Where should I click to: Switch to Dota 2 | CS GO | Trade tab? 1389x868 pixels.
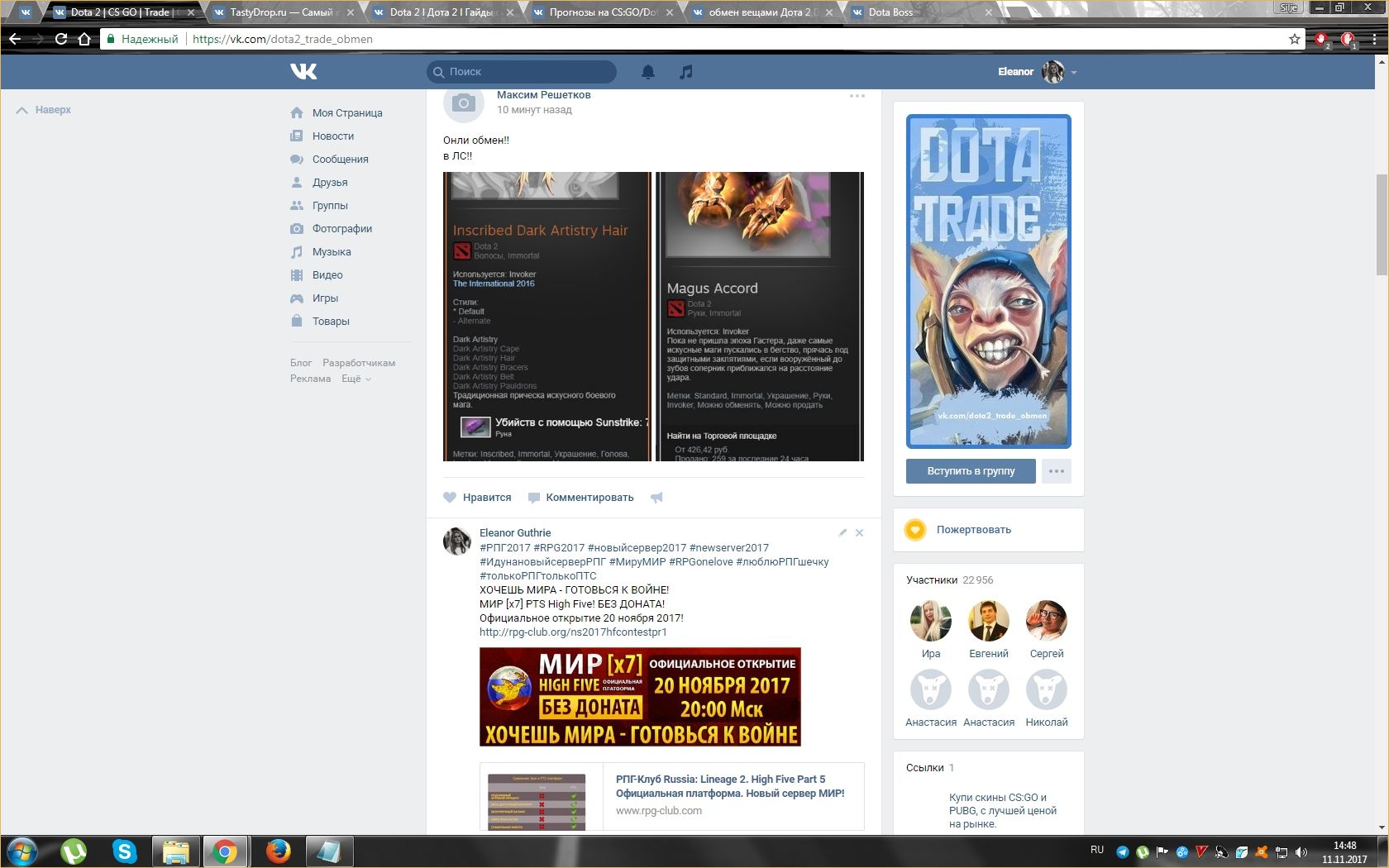point(122,12)
